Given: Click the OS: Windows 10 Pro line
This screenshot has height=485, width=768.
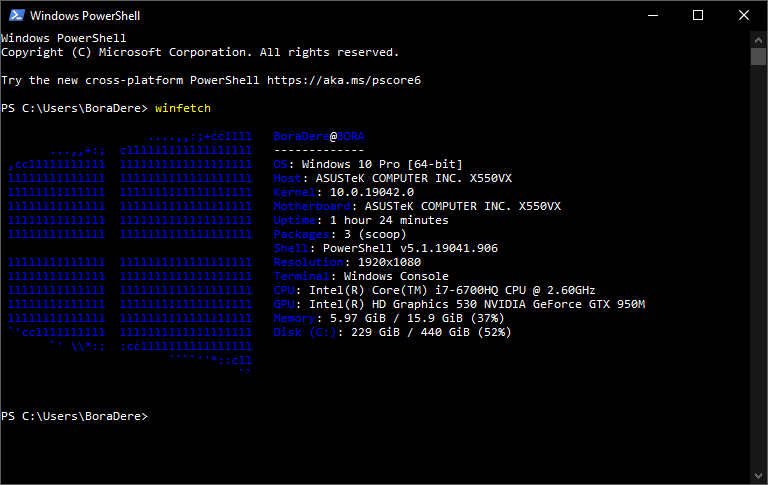Looking at the screenshot, I should tap(368, 164).
